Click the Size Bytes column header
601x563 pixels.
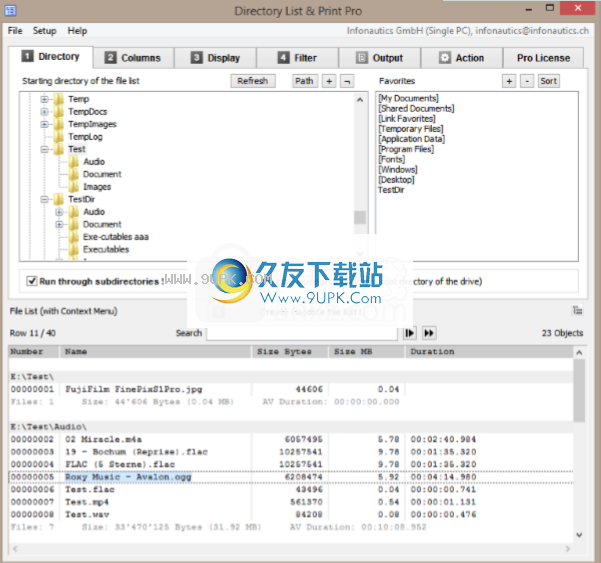click(x=290, y=351)
